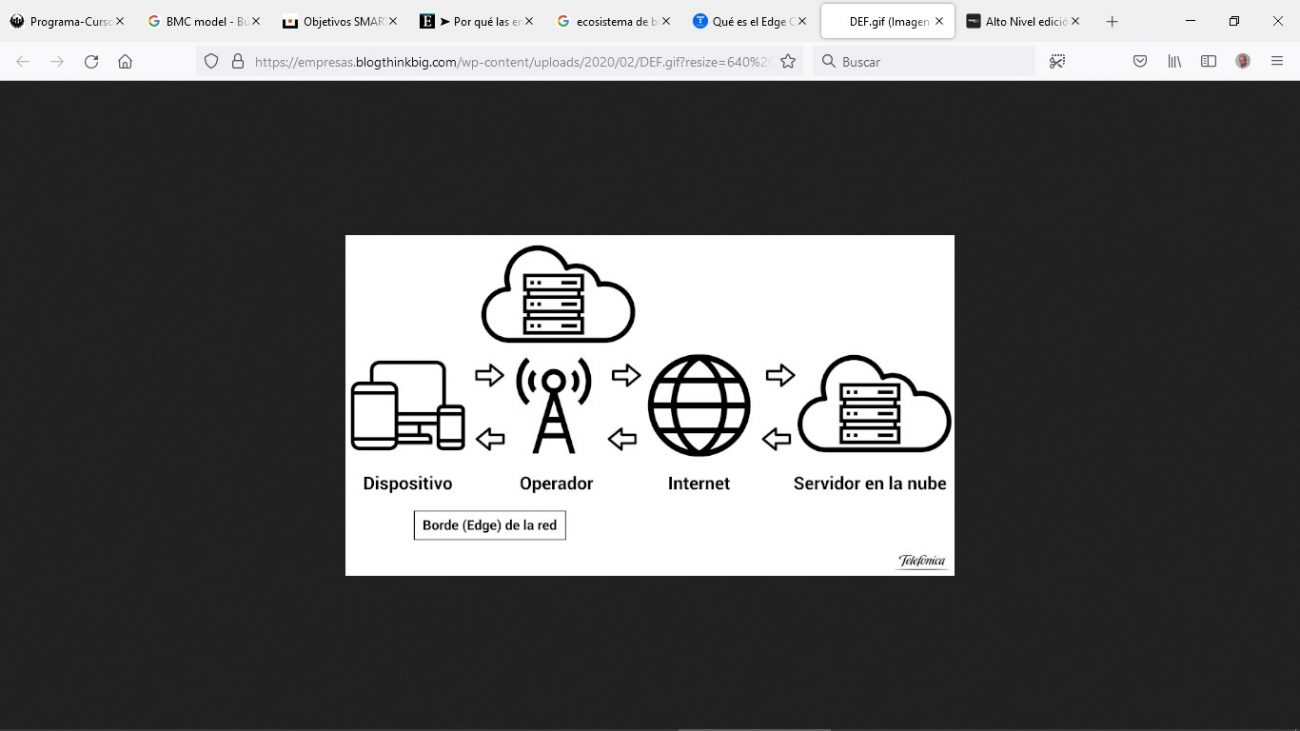This screenshot has width=1300, height=731.
Task: Open the Library bookmarks and history icon
Action: tap(1174, 62)
